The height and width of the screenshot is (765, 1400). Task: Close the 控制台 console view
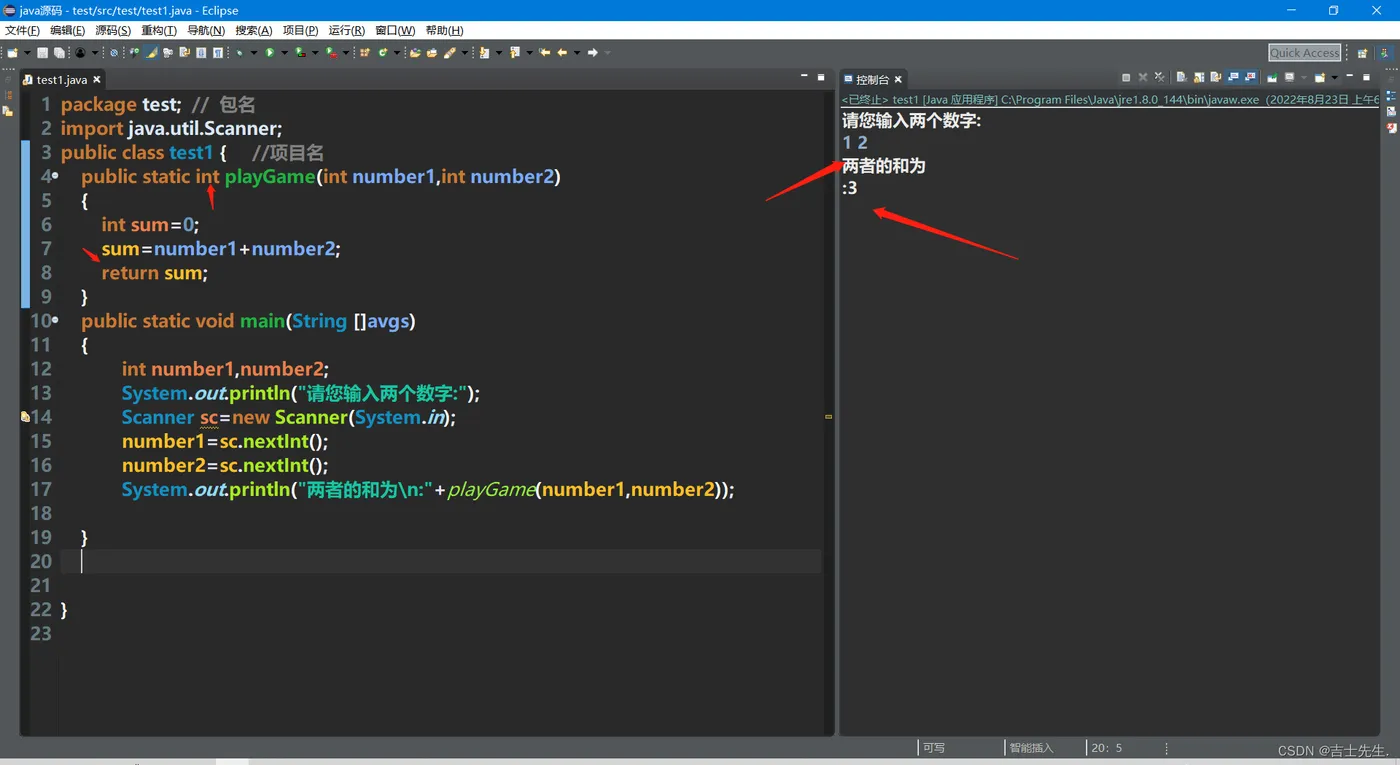[x=898, y=79]
